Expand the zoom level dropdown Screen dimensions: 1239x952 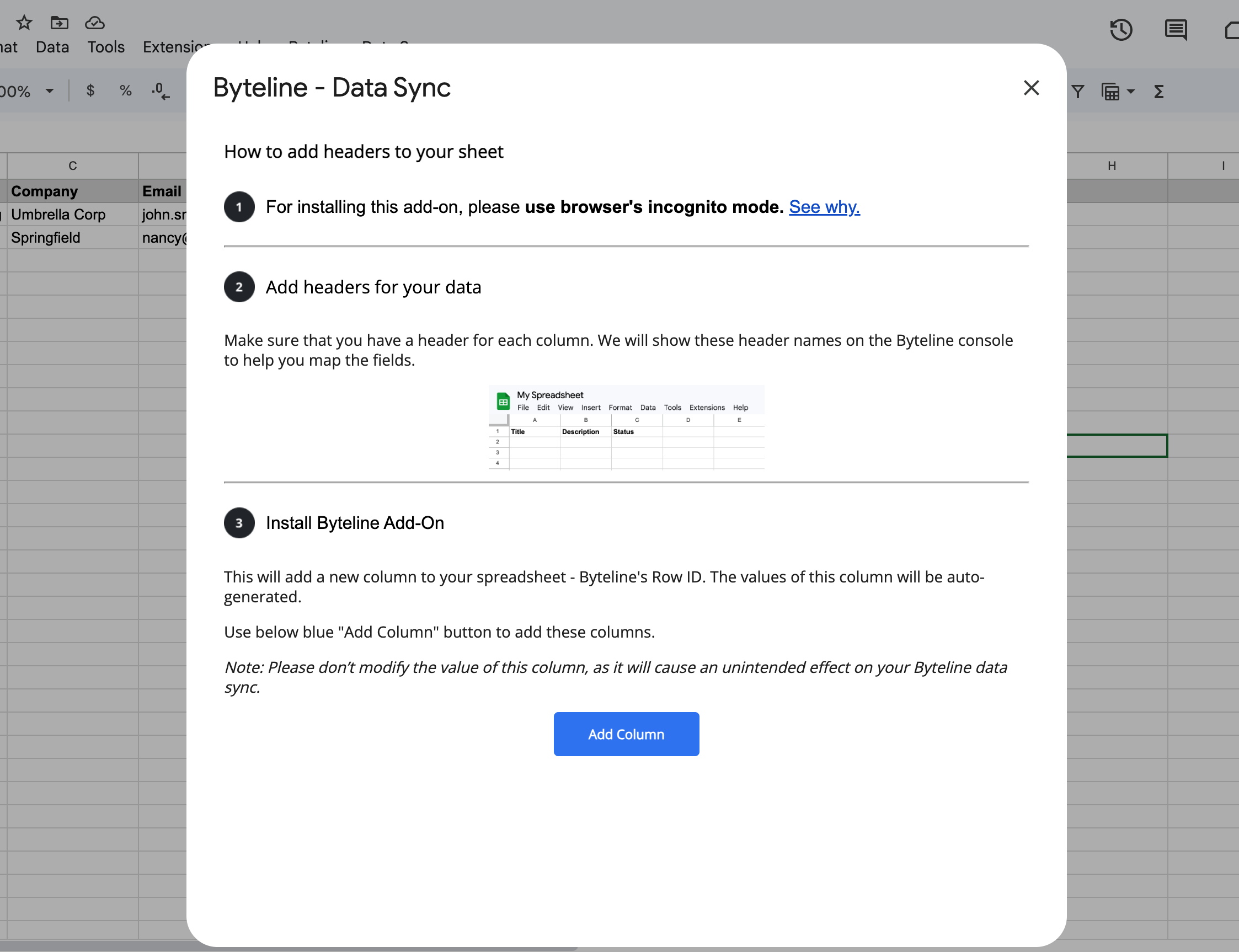(x=50, y=90)
